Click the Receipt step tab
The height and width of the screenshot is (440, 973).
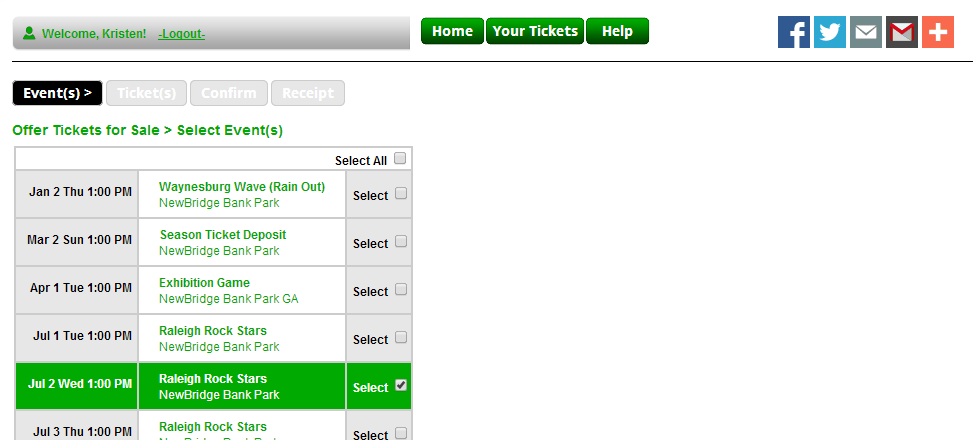[307, 93]
